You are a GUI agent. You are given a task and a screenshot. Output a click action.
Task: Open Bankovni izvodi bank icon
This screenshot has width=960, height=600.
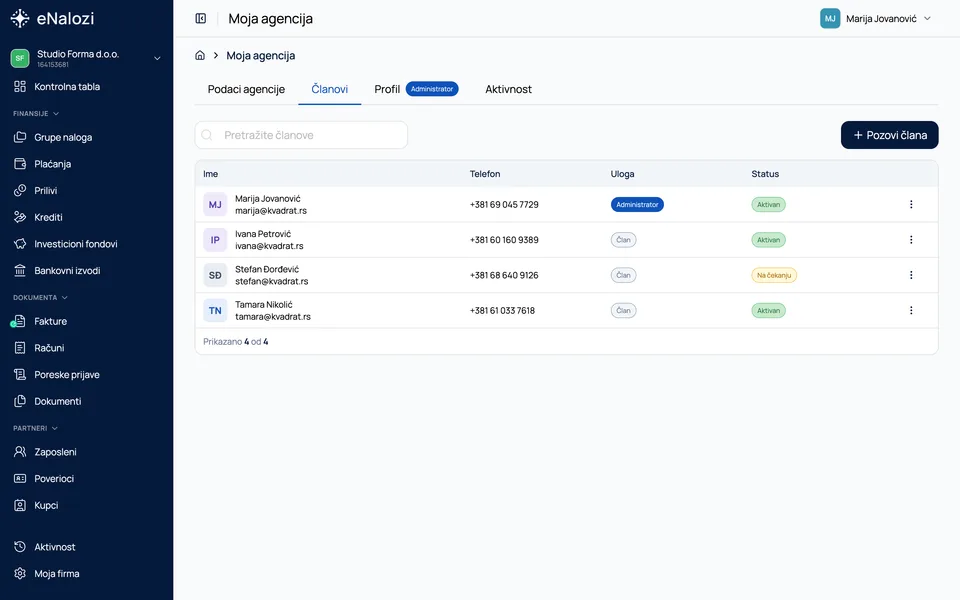(20, 270)
